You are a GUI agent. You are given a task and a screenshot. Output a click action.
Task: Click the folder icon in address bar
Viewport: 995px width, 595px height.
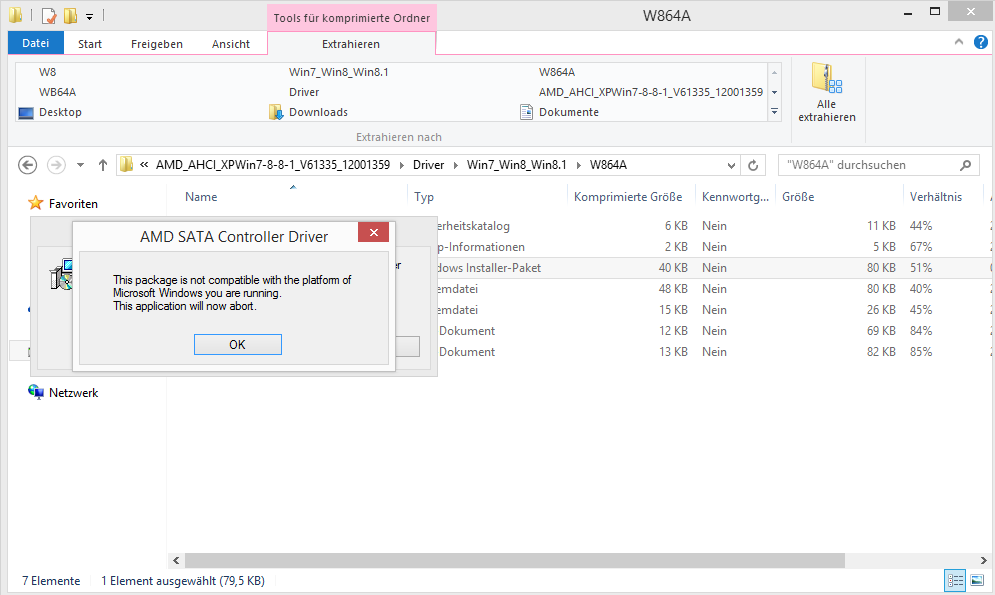point(126,165)
